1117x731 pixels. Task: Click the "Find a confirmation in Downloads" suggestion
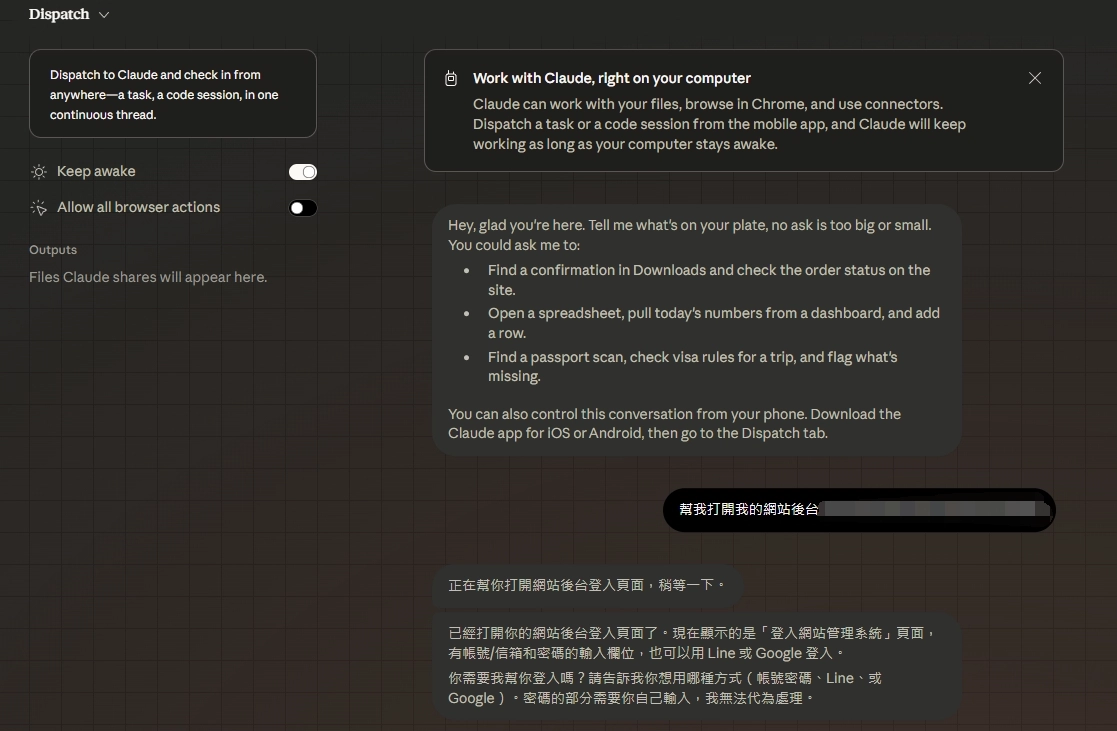click(708, 280)
